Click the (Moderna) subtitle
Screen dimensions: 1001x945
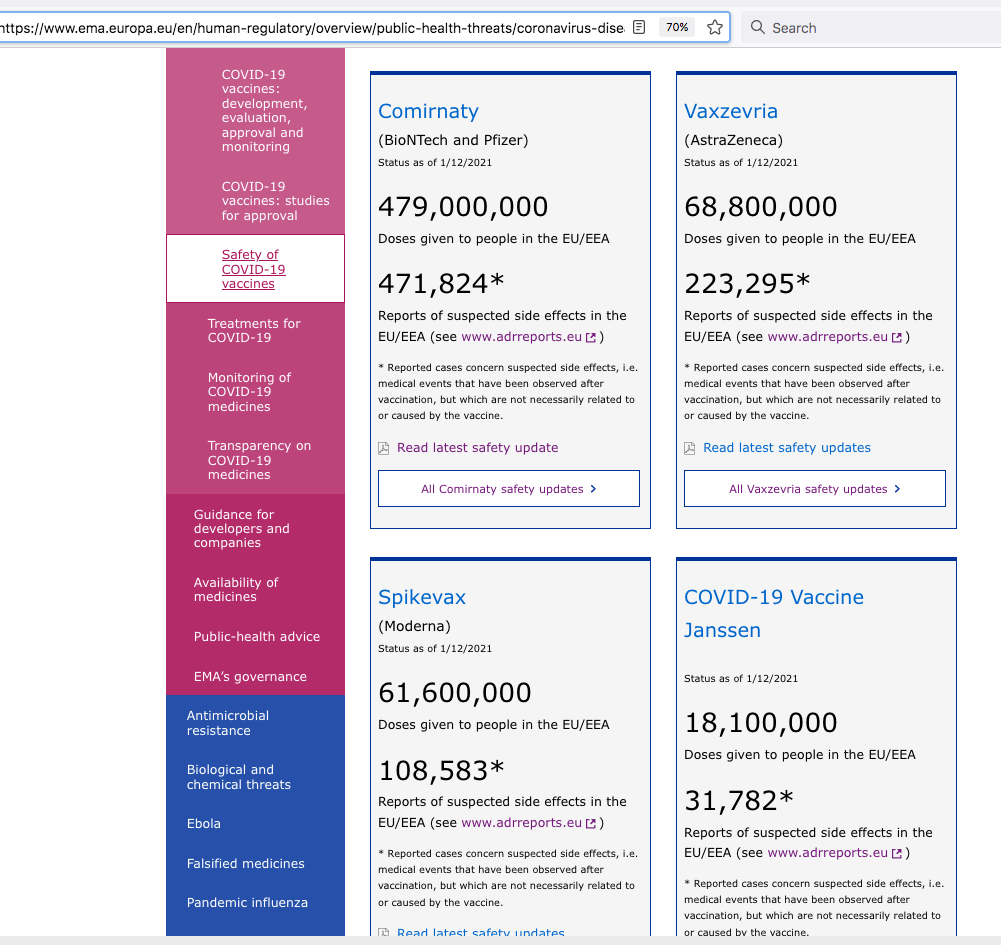tap(414, 626)
